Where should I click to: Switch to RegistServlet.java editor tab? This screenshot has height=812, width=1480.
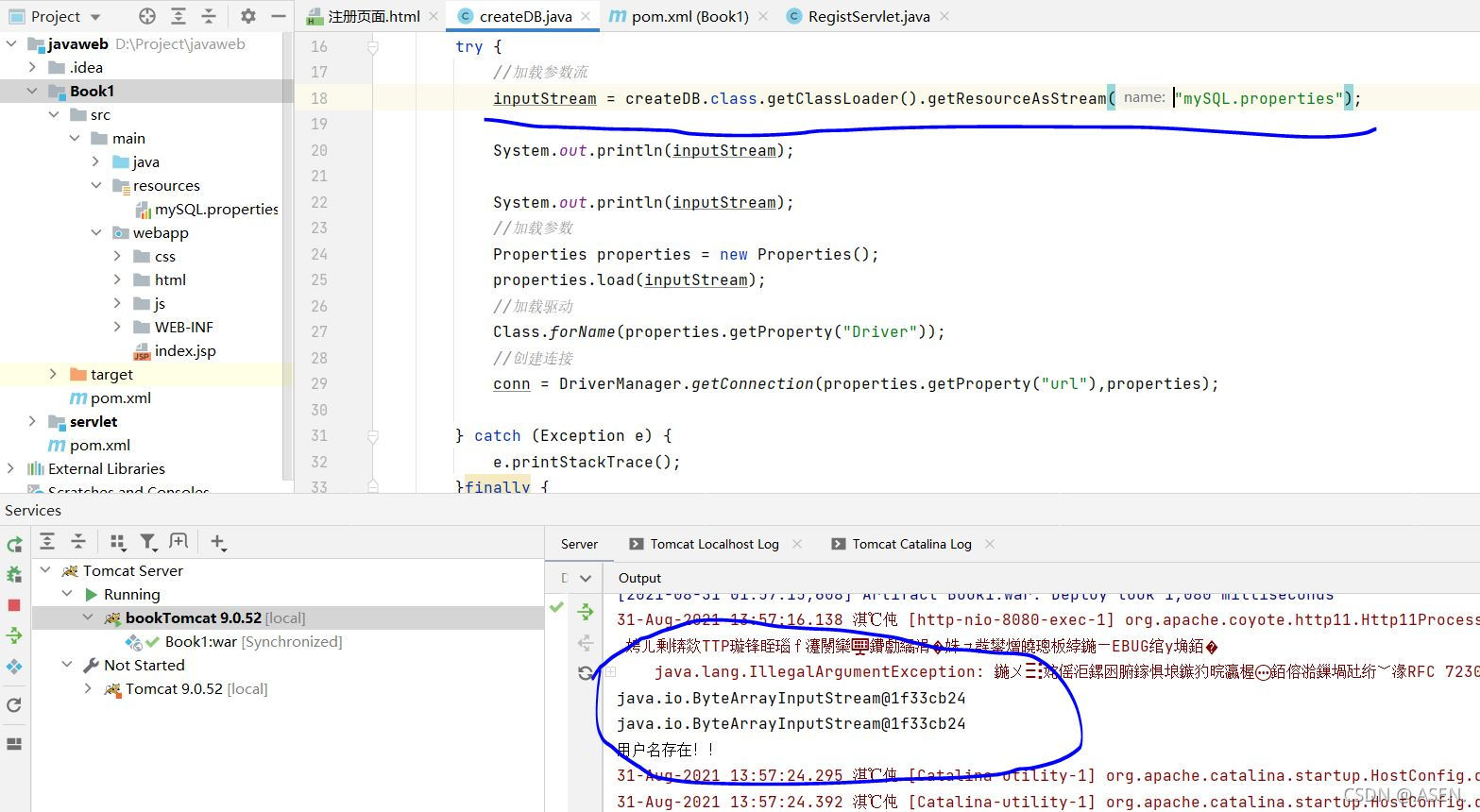[869, 16]
